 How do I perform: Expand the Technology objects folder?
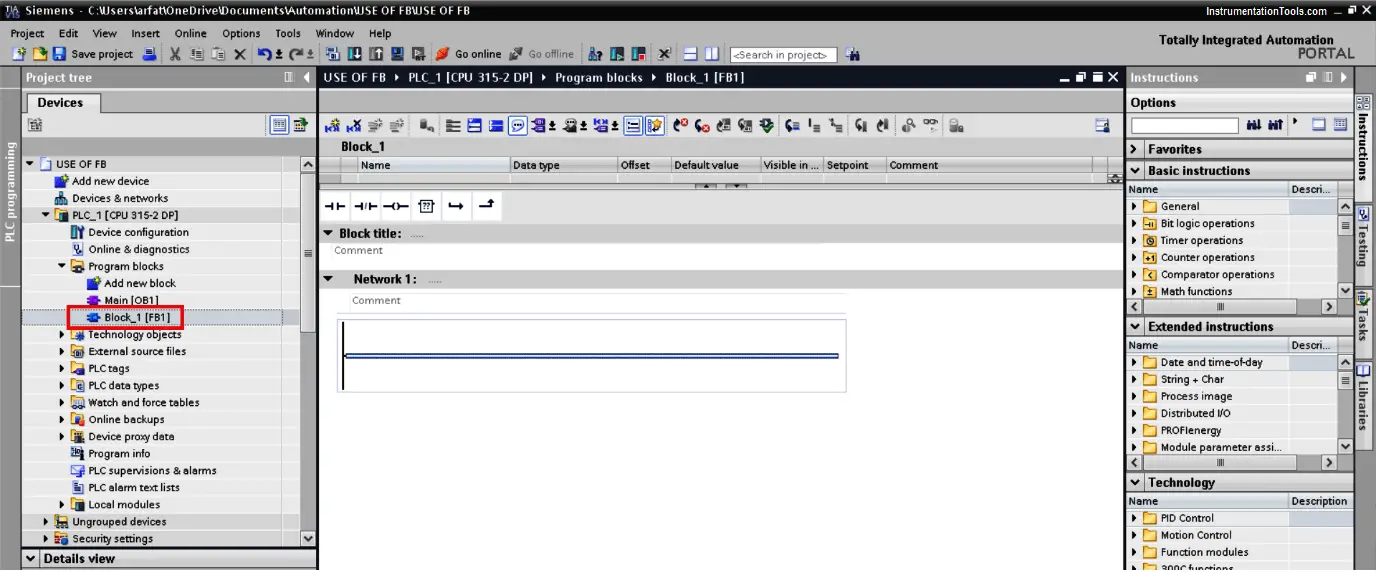(62, 335)
